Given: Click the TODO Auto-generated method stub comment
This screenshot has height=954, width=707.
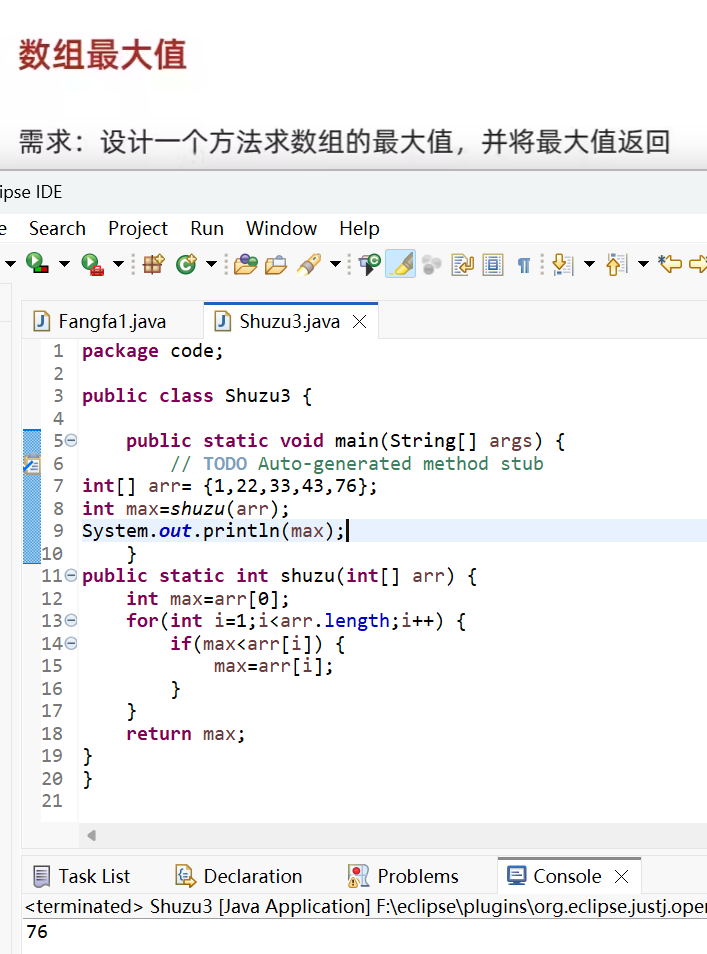Looking at the screenshot, I should [x=357, y=464].
